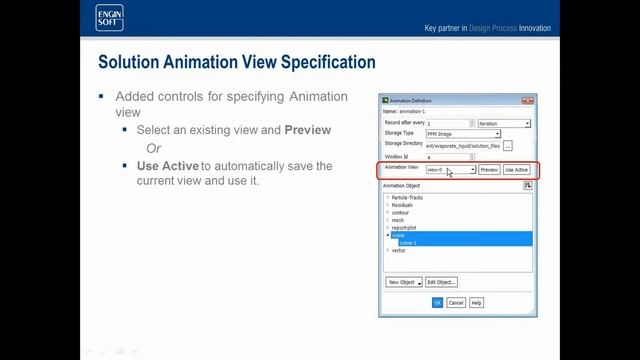Adjust the Window Id stepper
The height and width of the screenshot is (360, 640).
click(x=472, y=157)
